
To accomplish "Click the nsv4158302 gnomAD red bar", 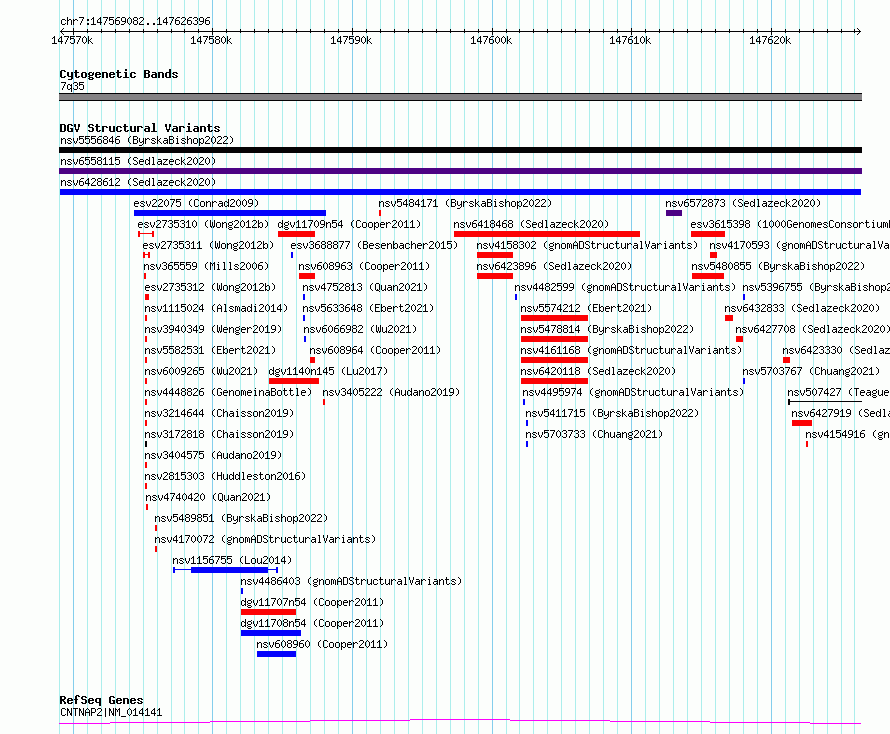I will tap(494, 255).
